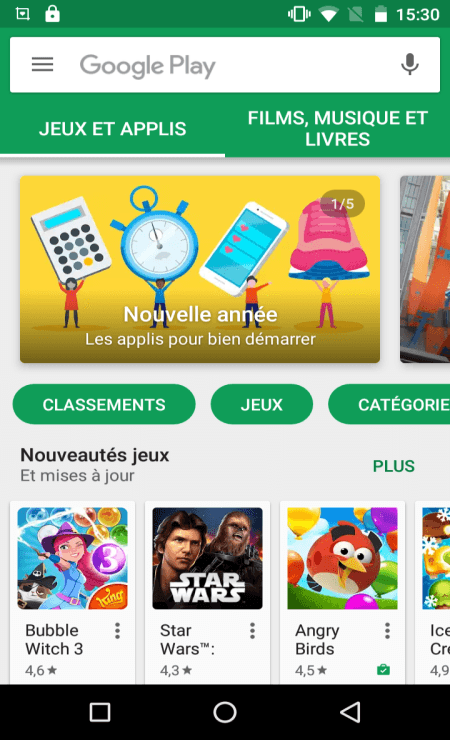Open Star Wars three-dot options menu
The width and height of the screenshot is (450, 740).
252,631
